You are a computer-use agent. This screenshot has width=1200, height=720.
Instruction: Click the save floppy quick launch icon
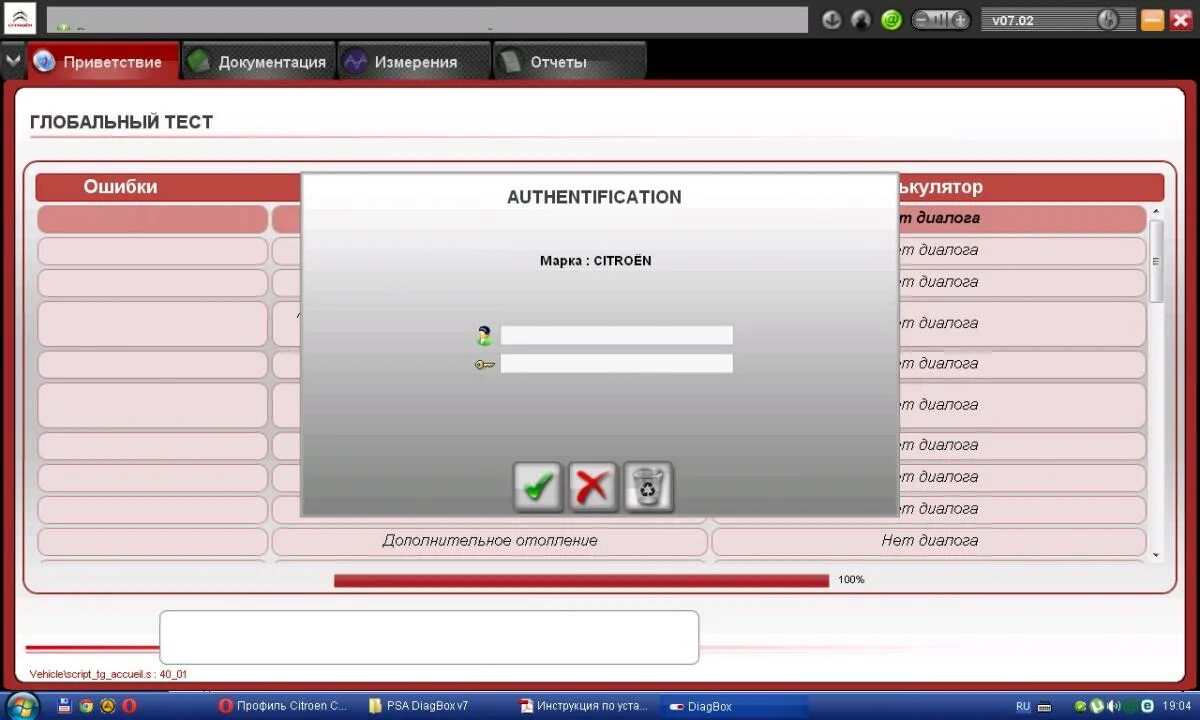pyautogui.click(x=65, y=706)
